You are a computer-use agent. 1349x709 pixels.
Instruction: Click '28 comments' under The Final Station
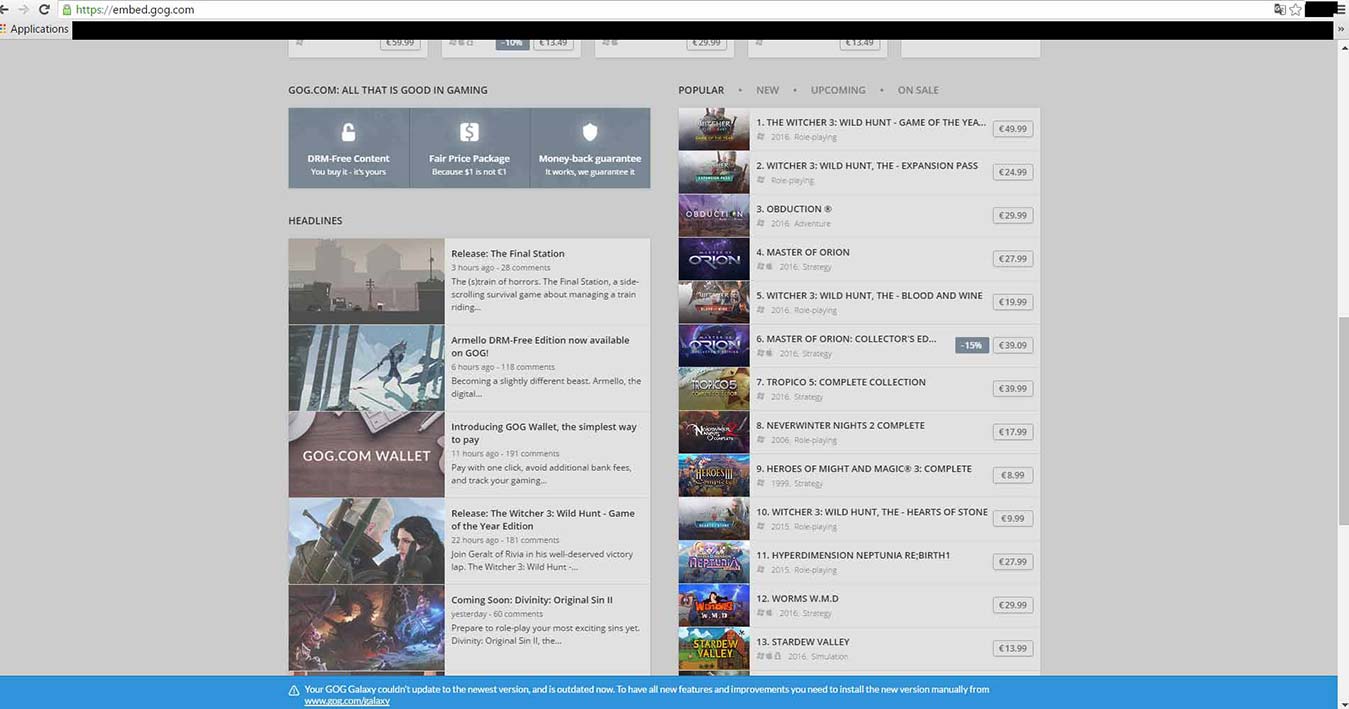526,268
